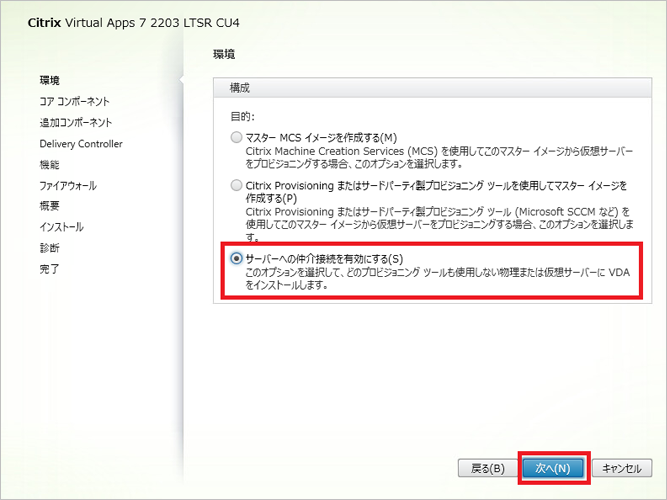
Task: Select the マスター MCS イメージを作成する radio button
Action: [x=236, y=137]
